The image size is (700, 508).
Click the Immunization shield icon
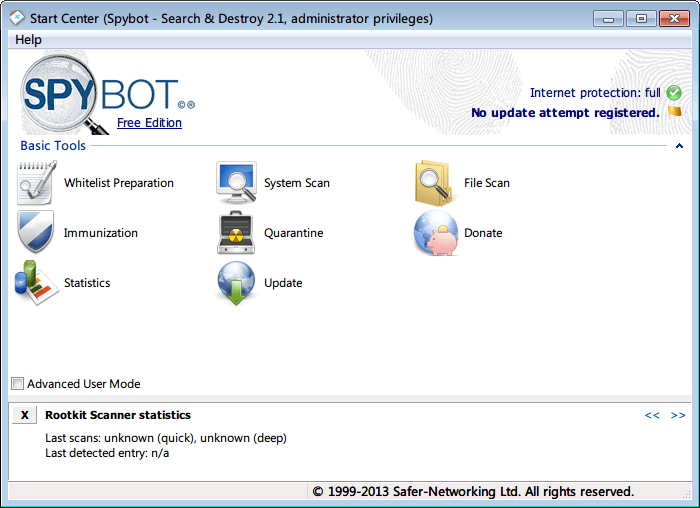tap(36, 232)
